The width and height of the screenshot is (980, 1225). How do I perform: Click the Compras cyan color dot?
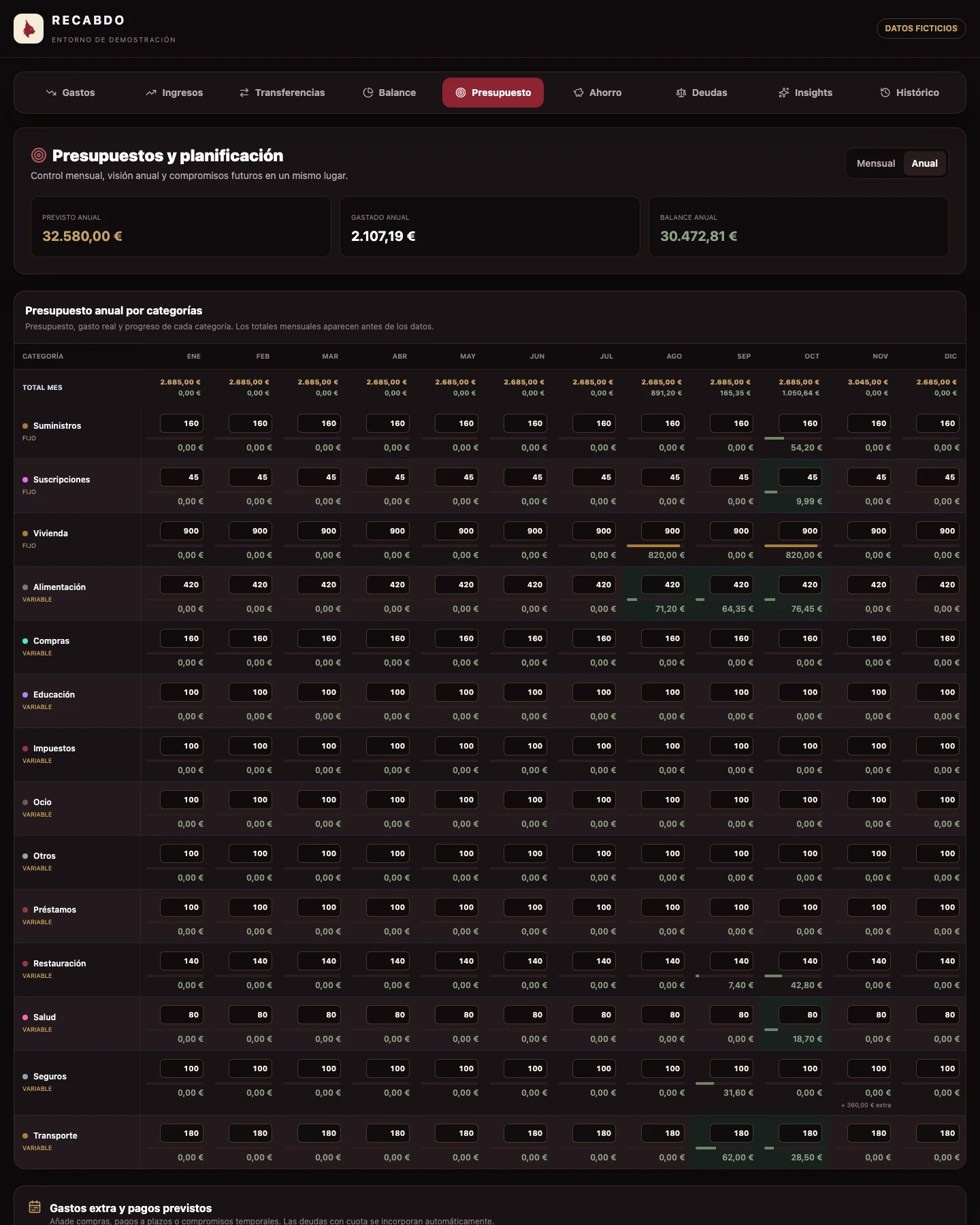coord(25,641)
